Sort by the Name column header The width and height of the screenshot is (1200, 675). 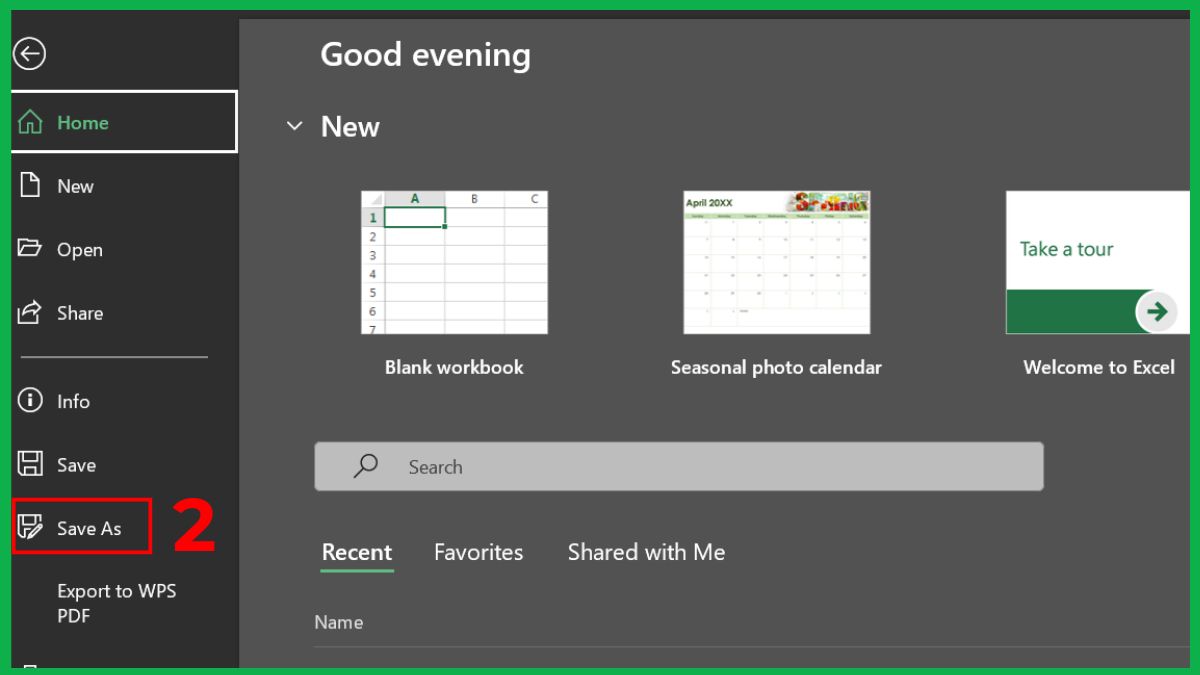click(x=339, y=622)
